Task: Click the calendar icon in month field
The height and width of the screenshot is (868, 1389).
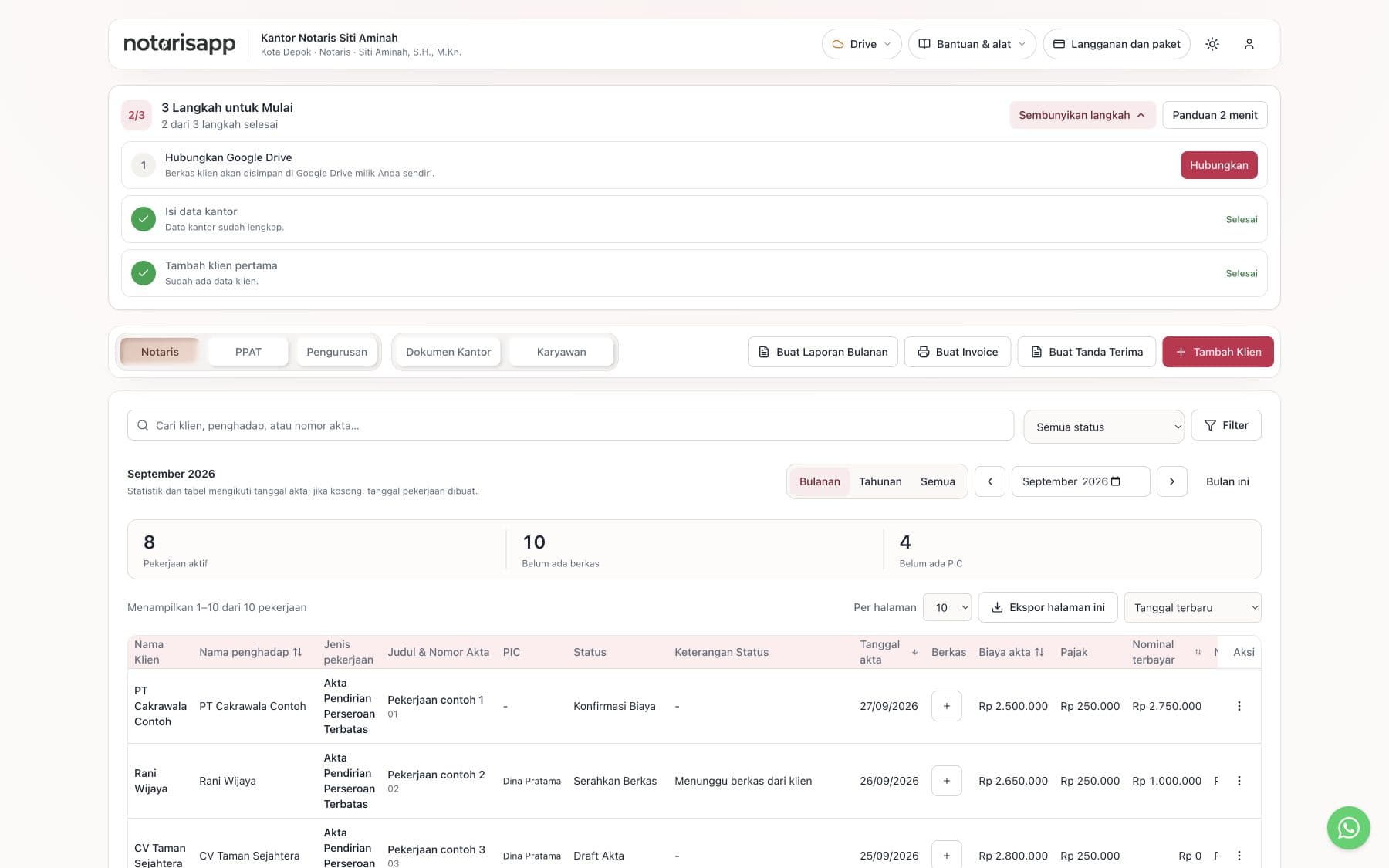Action: [x=1115, y=481]
